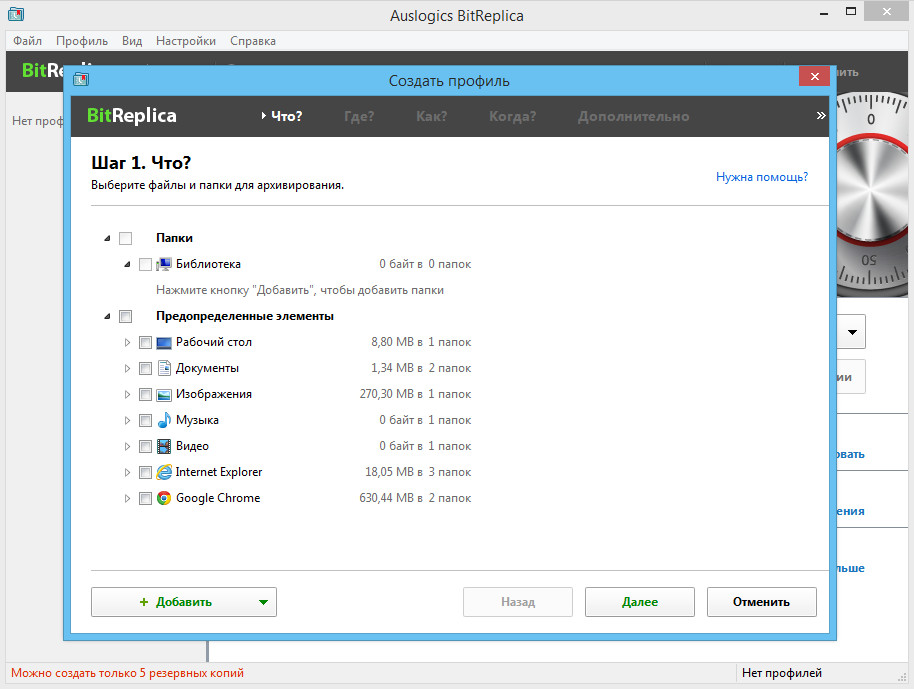
Task: Toggle the Предопределенные элементы checkbox
Action: [x=125, y=317]
